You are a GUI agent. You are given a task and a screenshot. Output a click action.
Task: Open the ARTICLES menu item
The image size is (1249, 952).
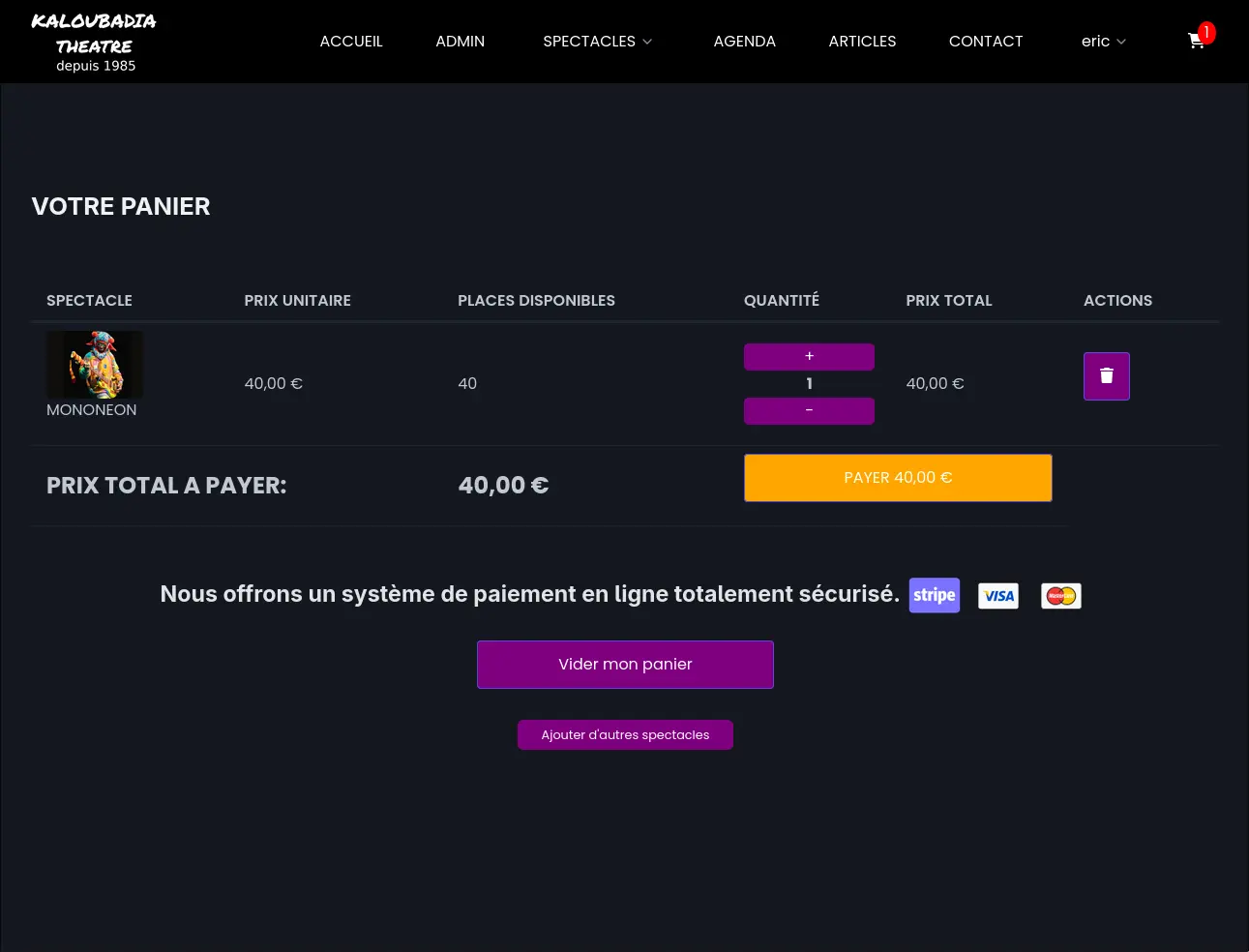click(862, 42)
